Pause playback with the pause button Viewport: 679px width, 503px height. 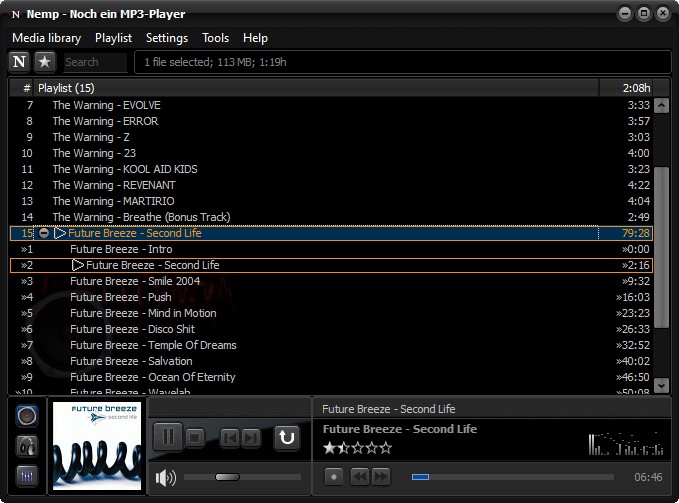click(167, 437)
